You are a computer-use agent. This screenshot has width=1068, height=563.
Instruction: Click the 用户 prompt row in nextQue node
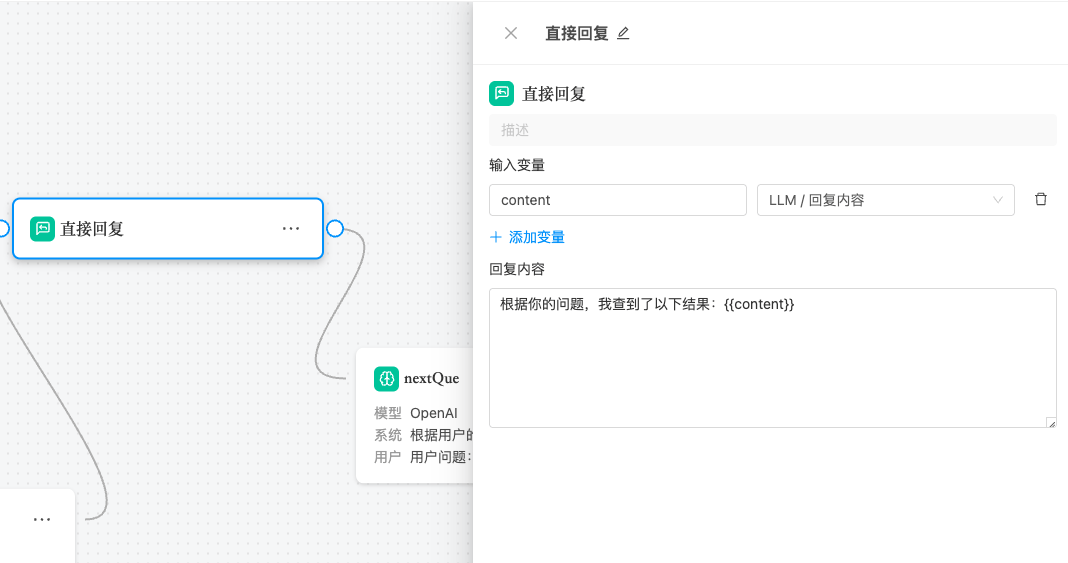click(x=423, y=457)
